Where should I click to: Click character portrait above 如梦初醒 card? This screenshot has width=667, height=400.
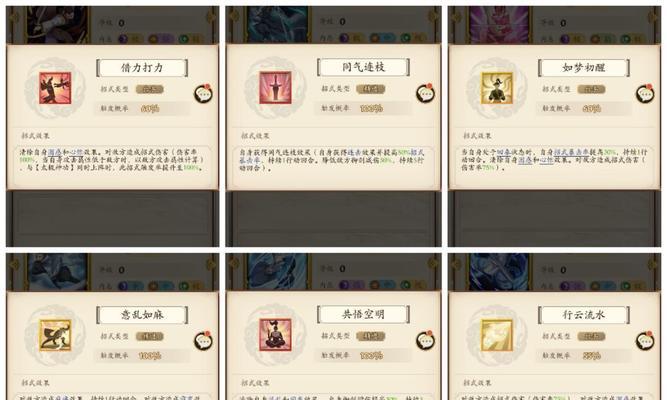point(499,25)
